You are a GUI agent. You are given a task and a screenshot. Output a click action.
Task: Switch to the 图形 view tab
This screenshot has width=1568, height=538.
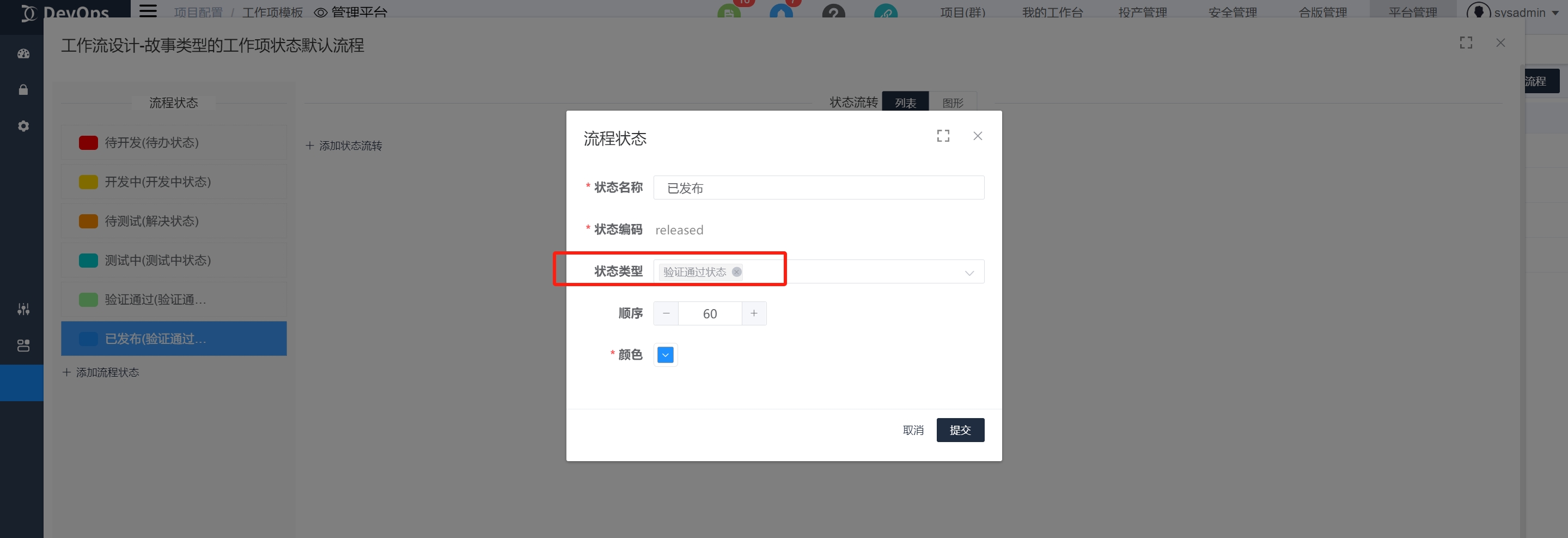tap(953, 102)
